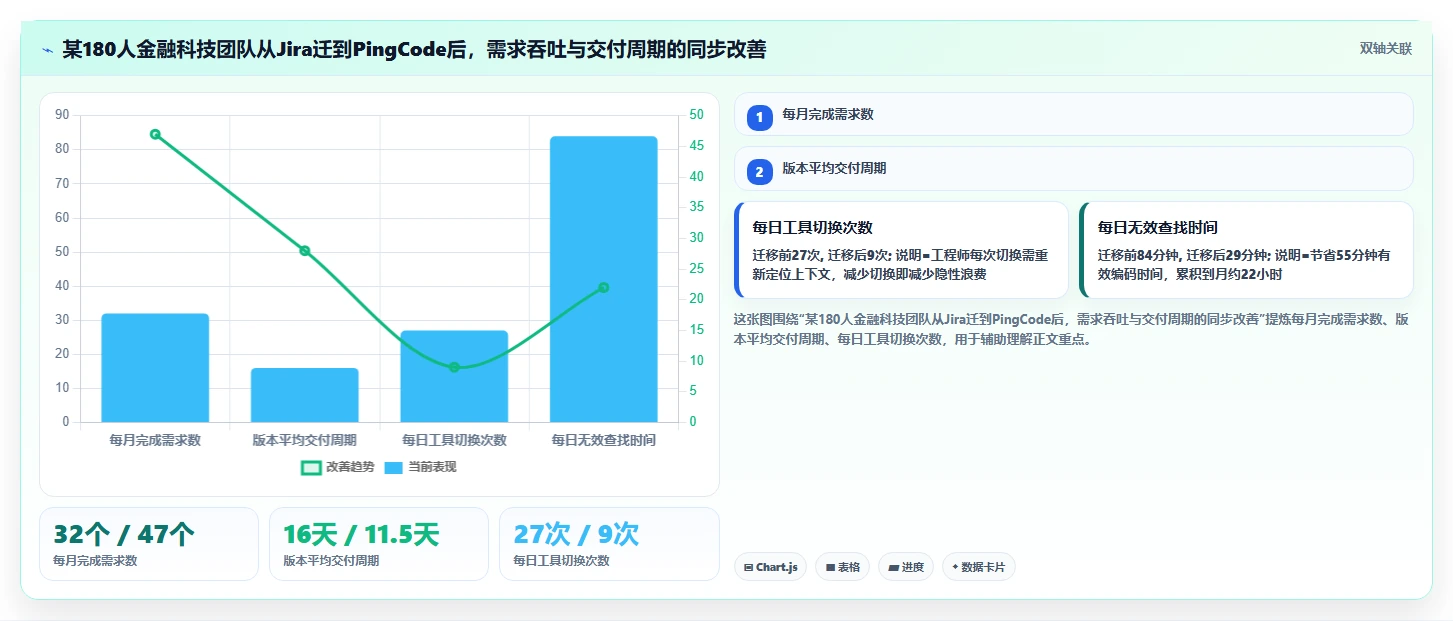Toggle the 改善趋势 legend entry
1453x621 pixels.
click(337, 467)
